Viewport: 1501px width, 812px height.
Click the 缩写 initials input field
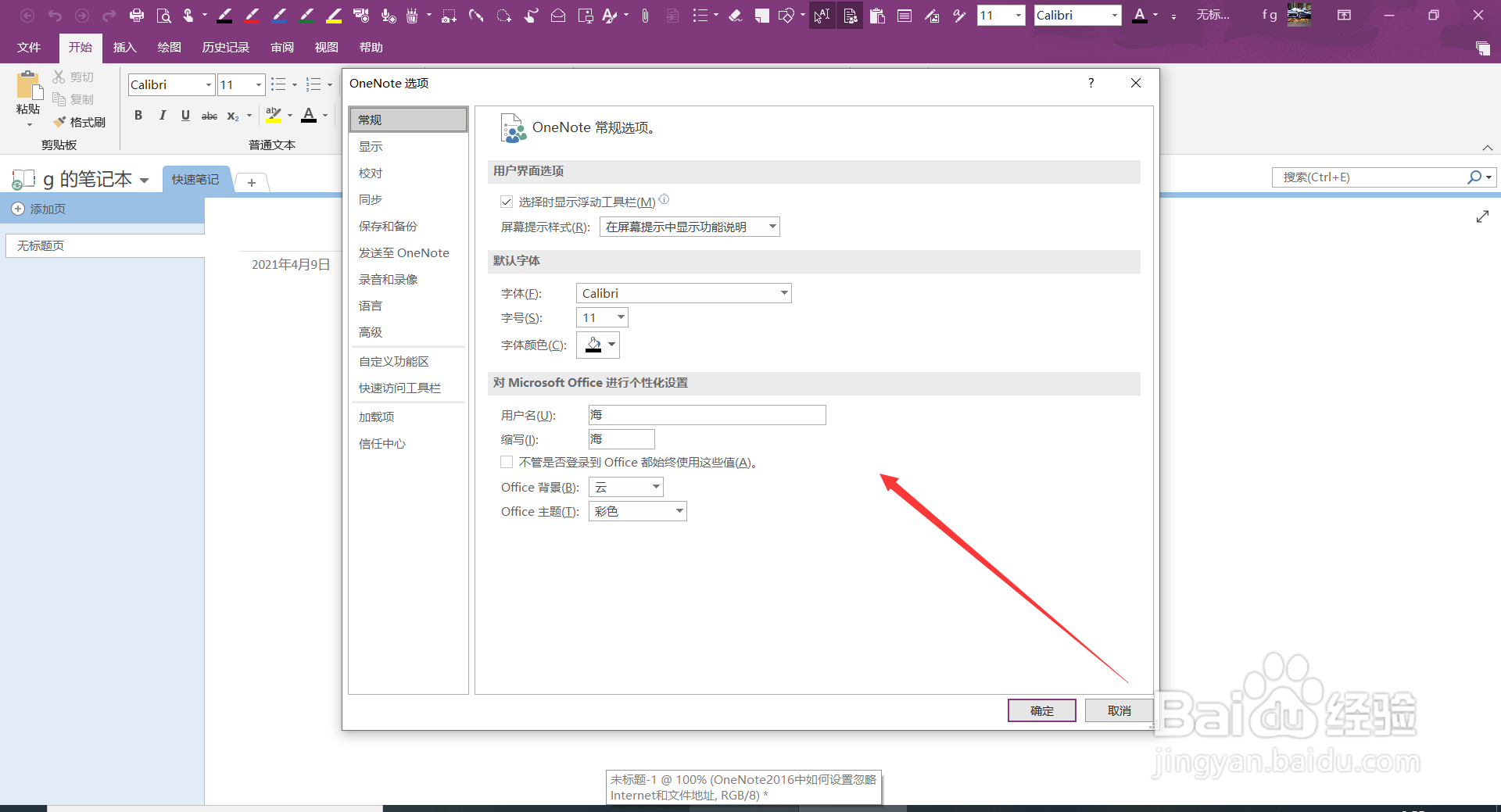[x=622, y=439]
